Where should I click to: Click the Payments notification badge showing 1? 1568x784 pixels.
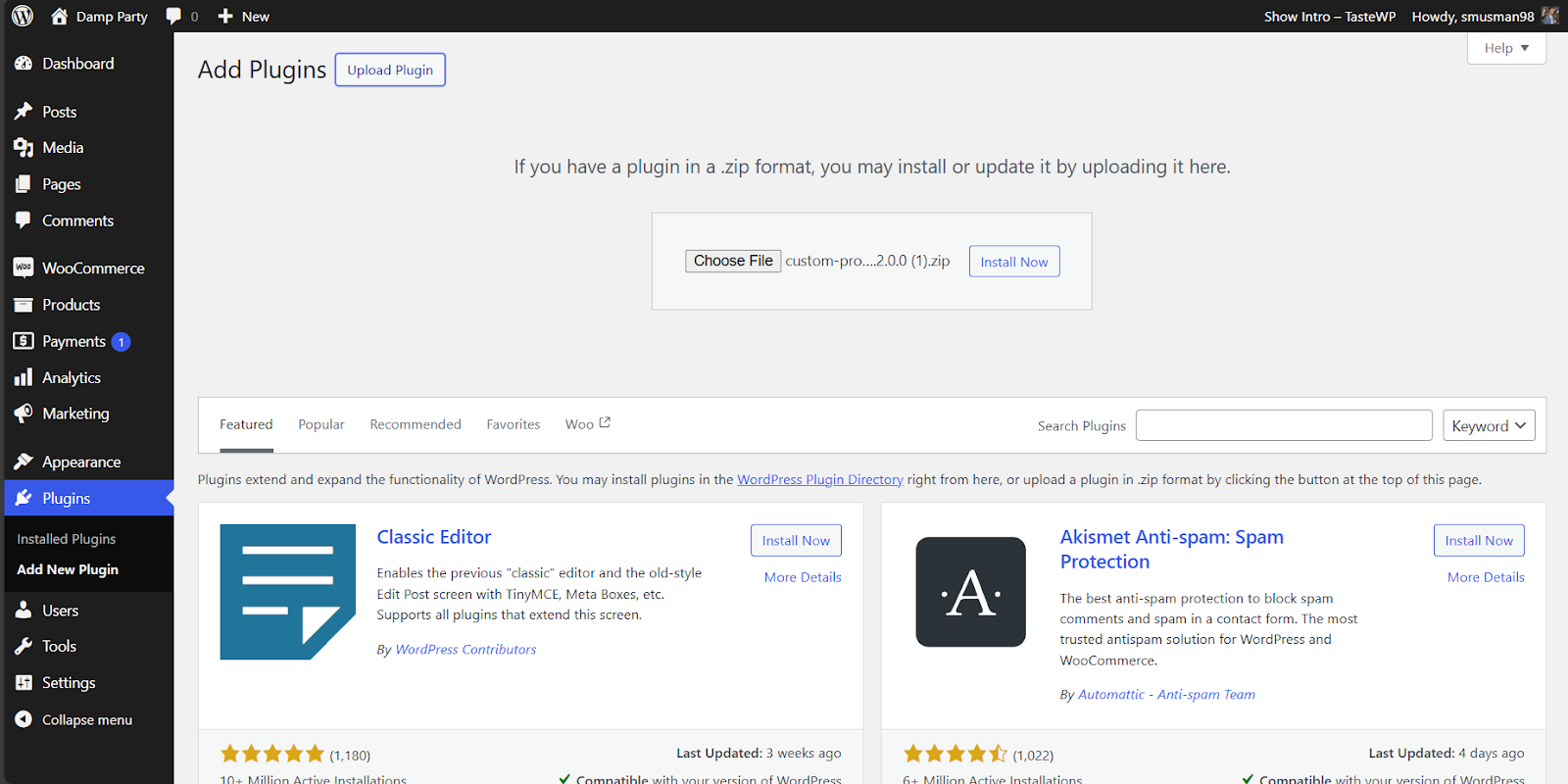click(x=121, y=342)
